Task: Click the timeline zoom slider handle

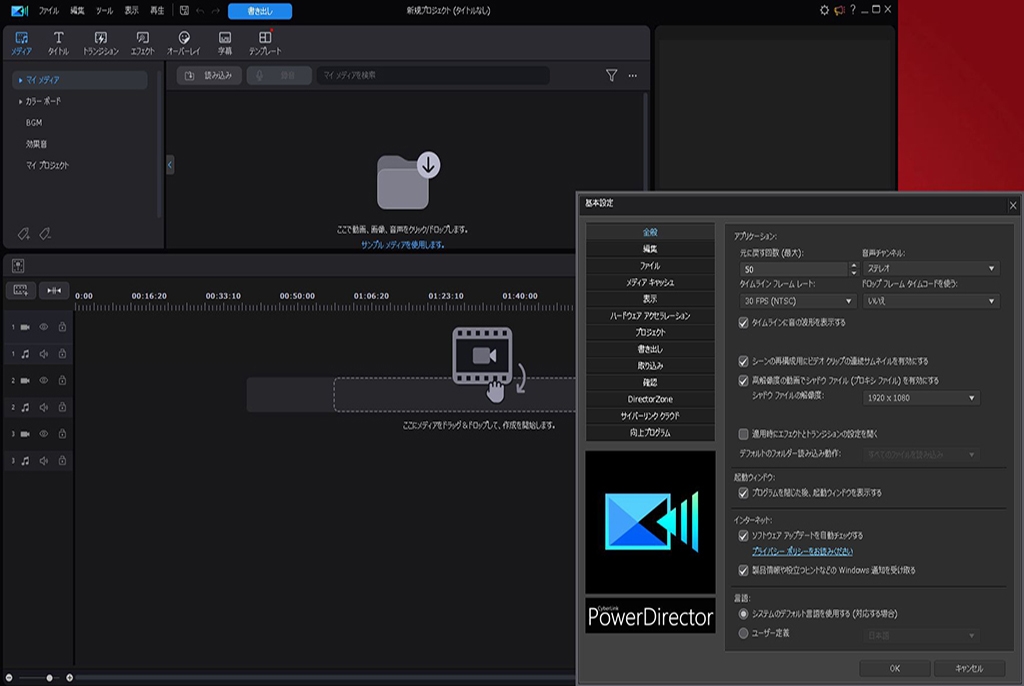Action: click(49, 678)
